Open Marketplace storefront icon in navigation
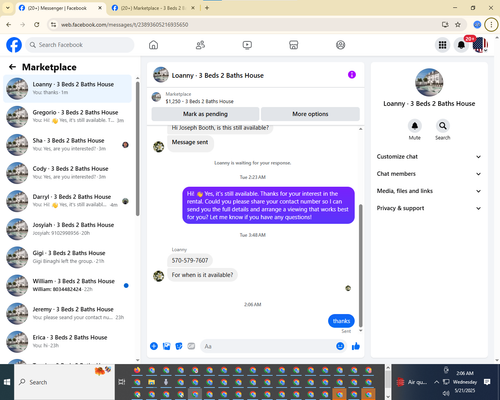 click(294, 45)
